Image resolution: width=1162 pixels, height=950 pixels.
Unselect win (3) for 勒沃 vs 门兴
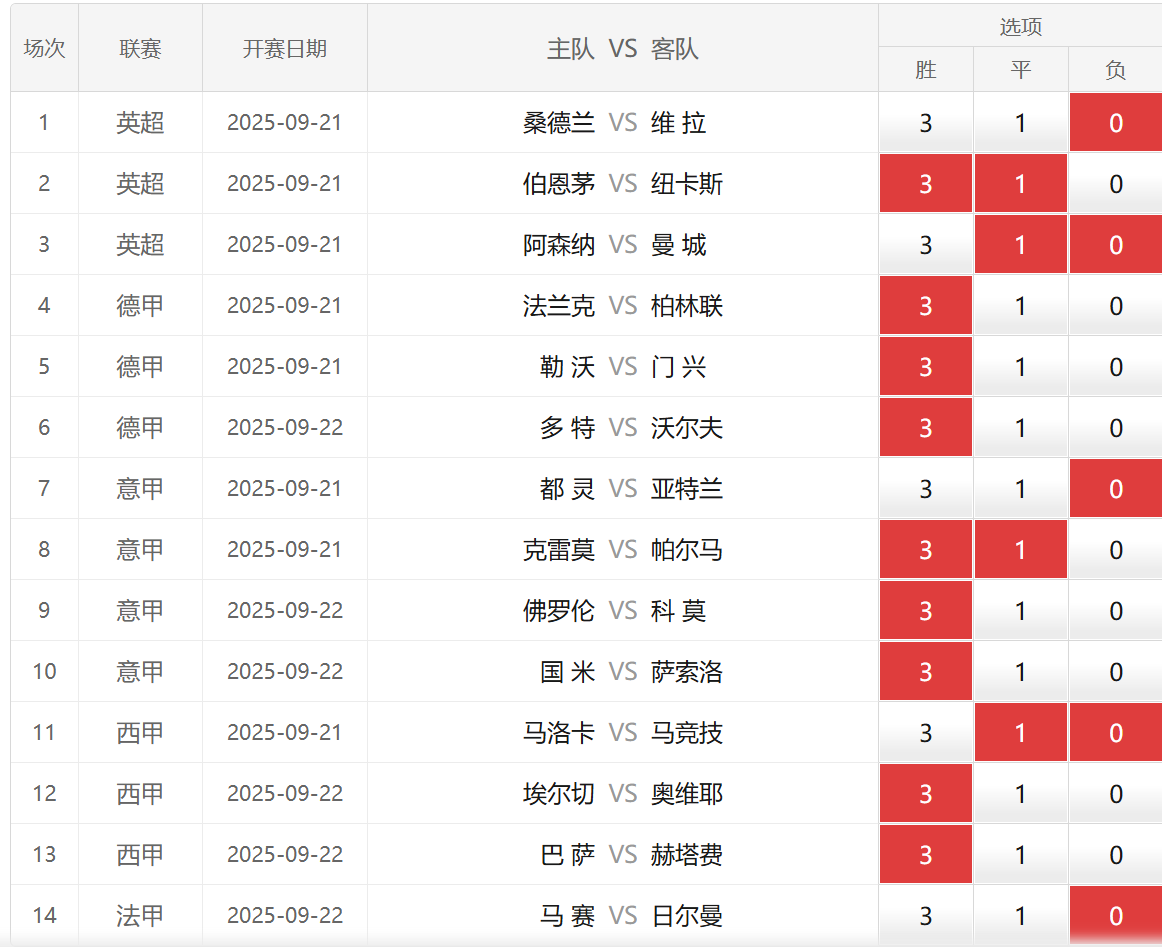pos(925,367)
